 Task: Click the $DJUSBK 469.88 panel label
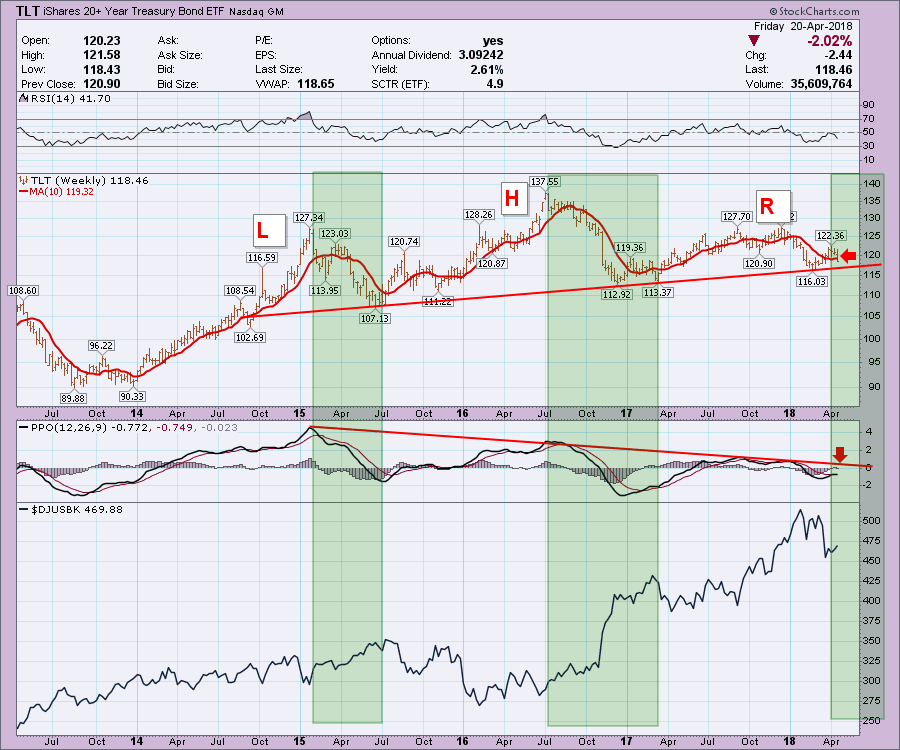pos(77,510)
